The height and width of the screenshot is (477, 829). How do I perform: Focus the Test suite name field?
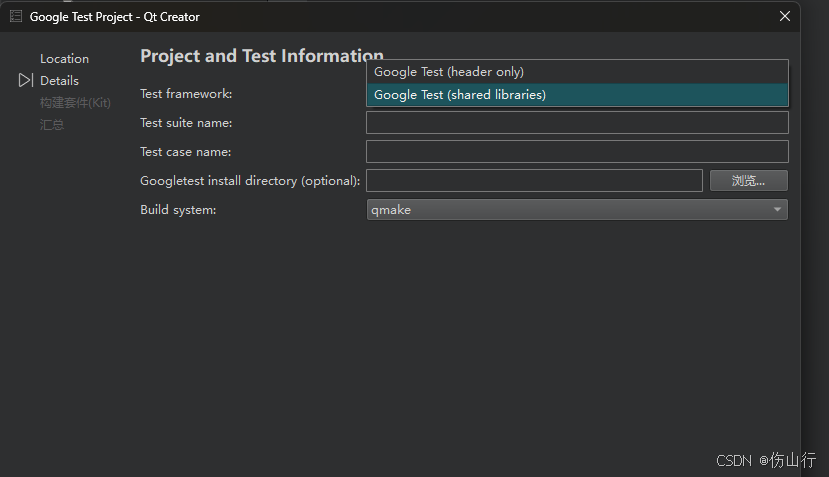pyautogui.click(x=577, y=123)
